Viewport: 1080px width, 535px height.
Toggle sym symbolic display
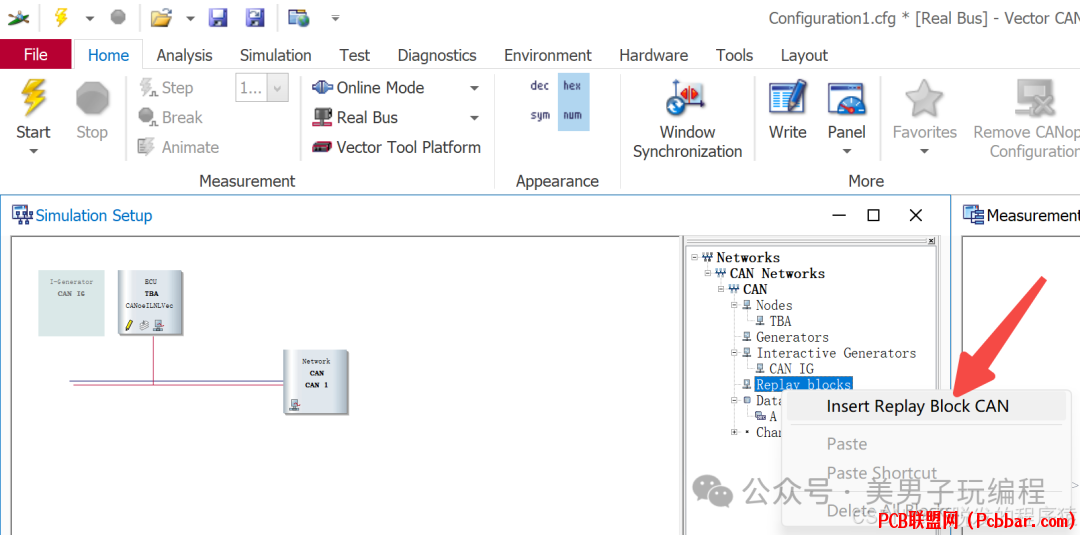[x=540, y=115]
